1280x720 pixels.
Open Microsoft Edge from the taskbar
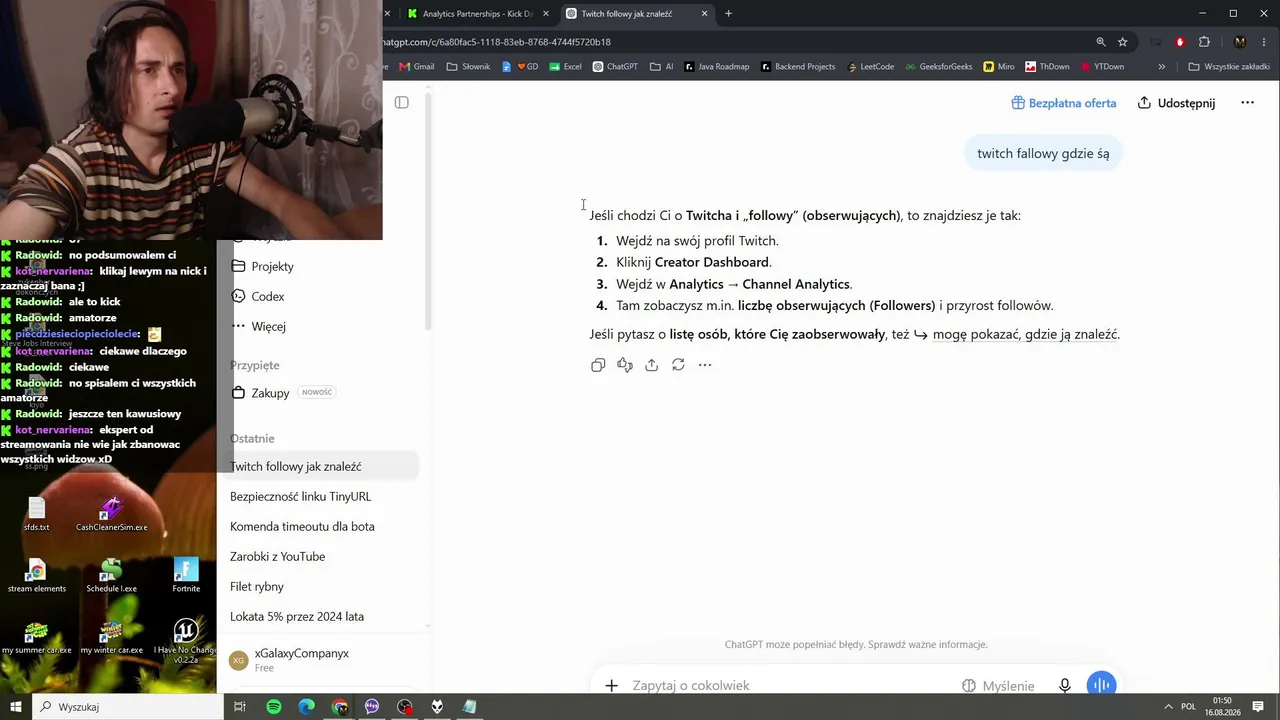[x=307, y=707]
